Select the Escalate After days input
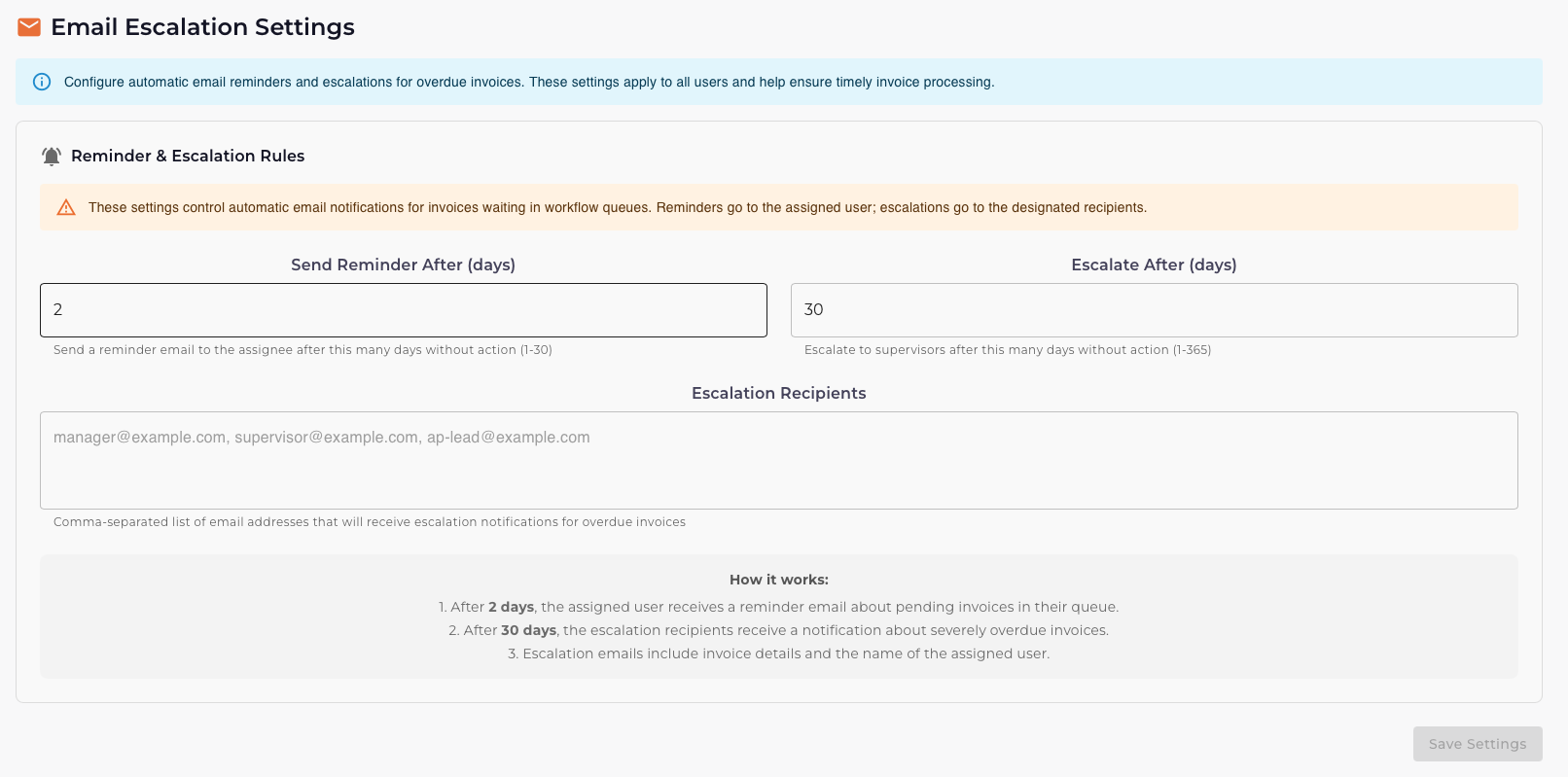The image size is (1568, 777). tap(1154, 309)
